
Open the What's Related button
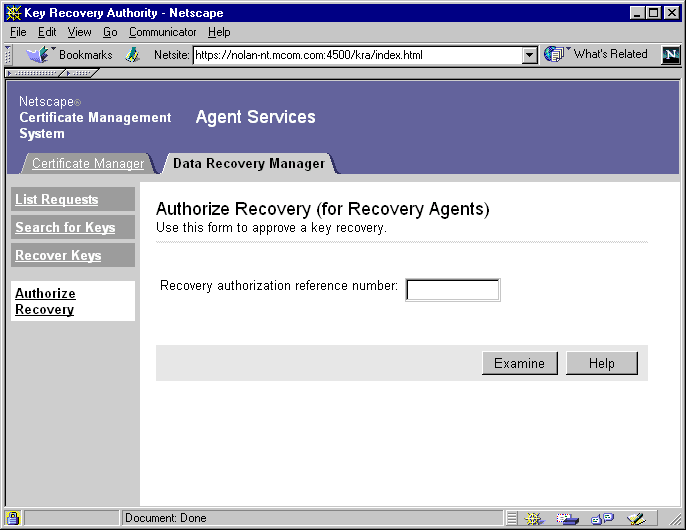coord(596,54)
